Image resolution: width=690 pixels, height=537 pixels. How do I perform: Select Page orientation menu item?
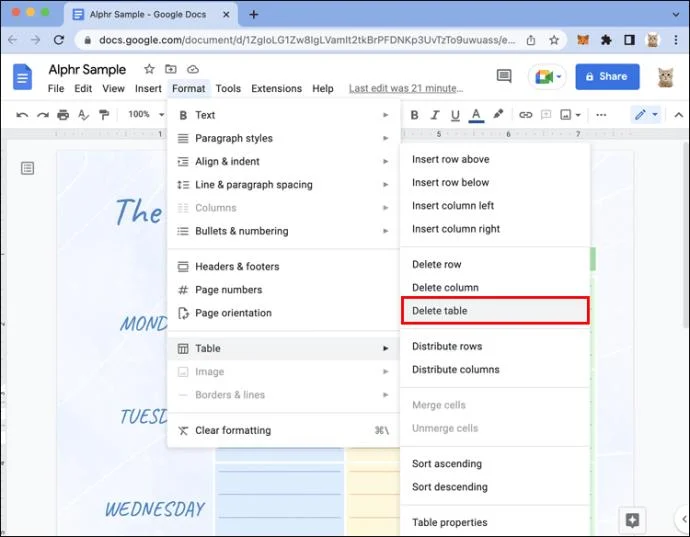pos(283,313)
